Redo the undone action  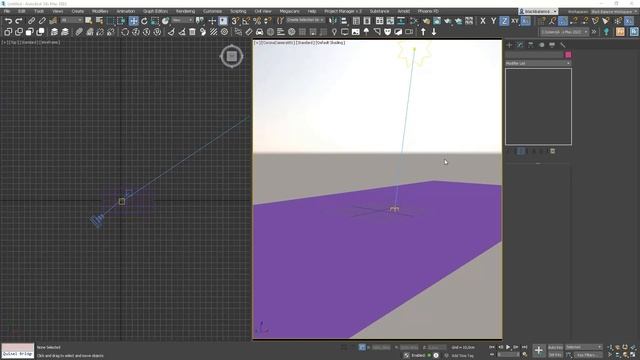18,21
